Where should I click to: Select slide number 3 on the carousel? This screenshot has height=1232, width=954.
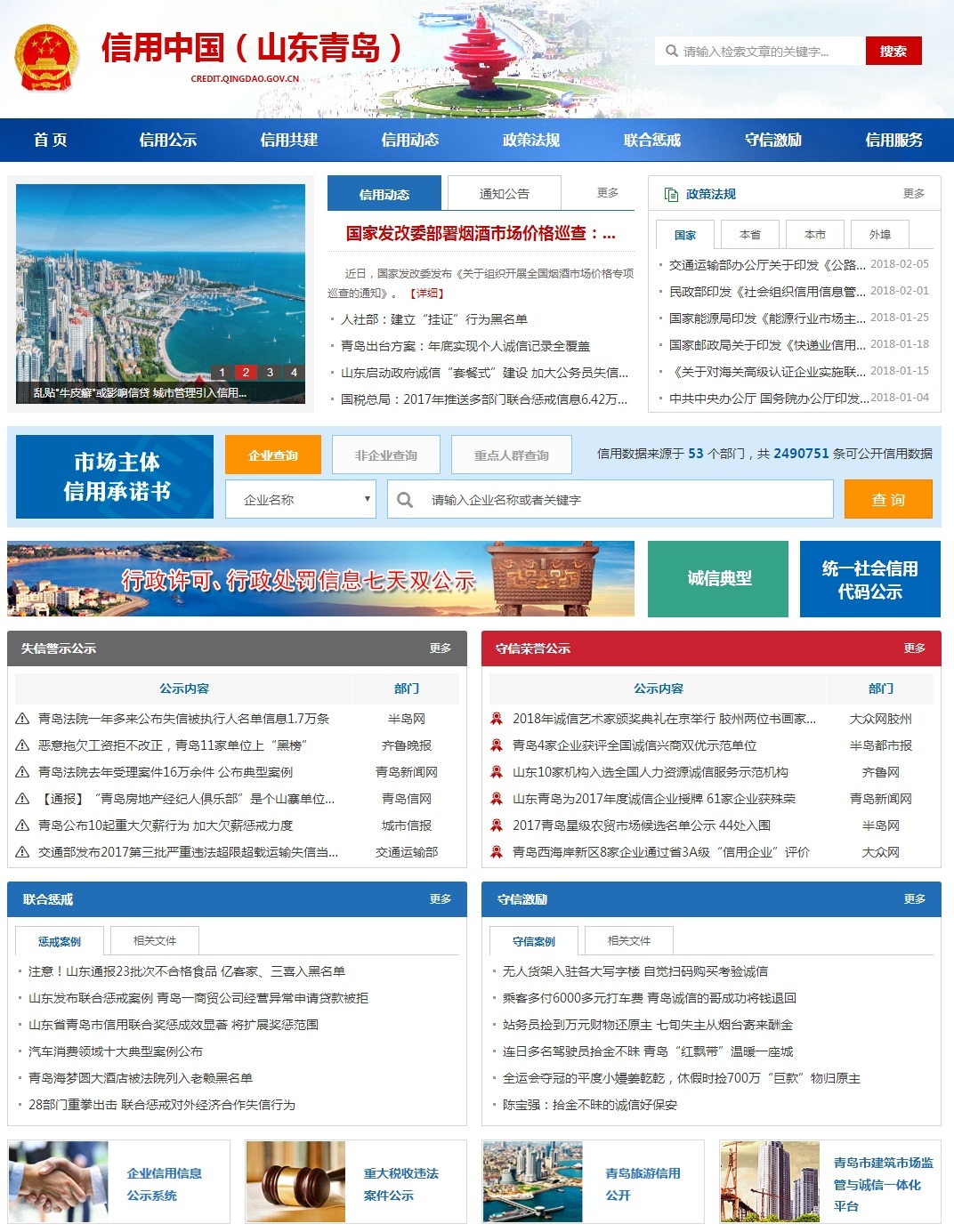tap(270, 373)
